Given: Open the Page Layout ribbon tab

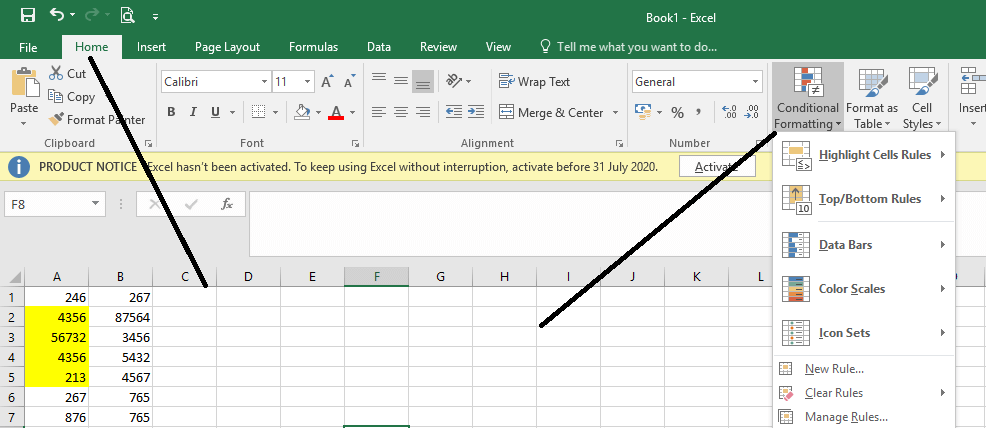Looking at the screenshot, I should (227, 47).
